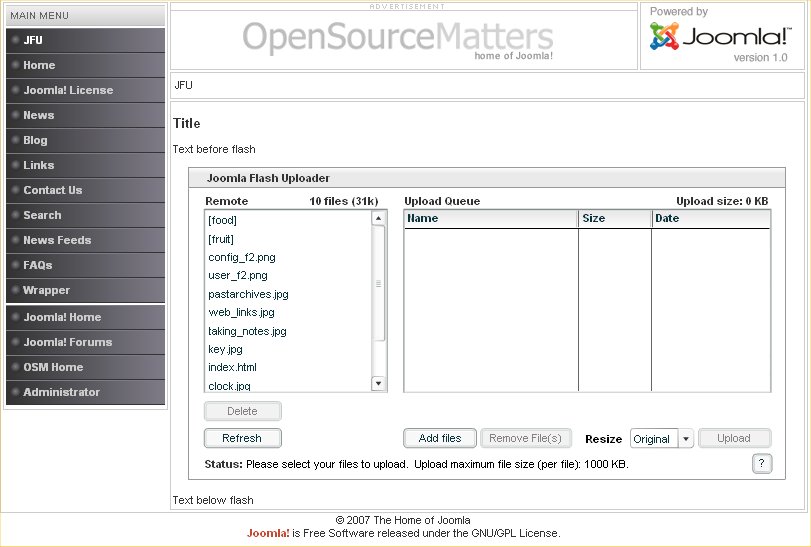Click the OpenSourceMatters banner
This screenshot has height=547, width=811.
[x=398, y=39]
